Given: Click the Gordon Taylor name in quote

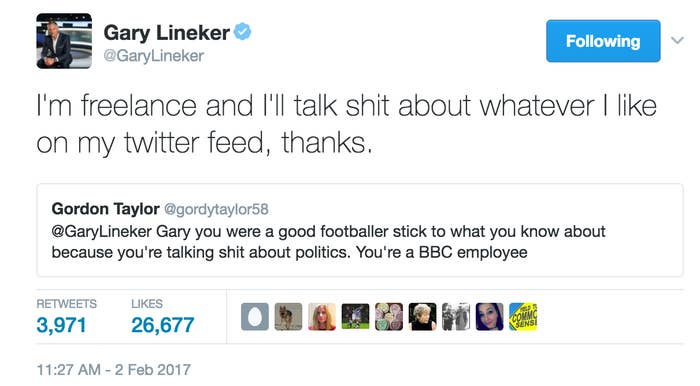Looking at the screenshot, I should tap(105, 209).
